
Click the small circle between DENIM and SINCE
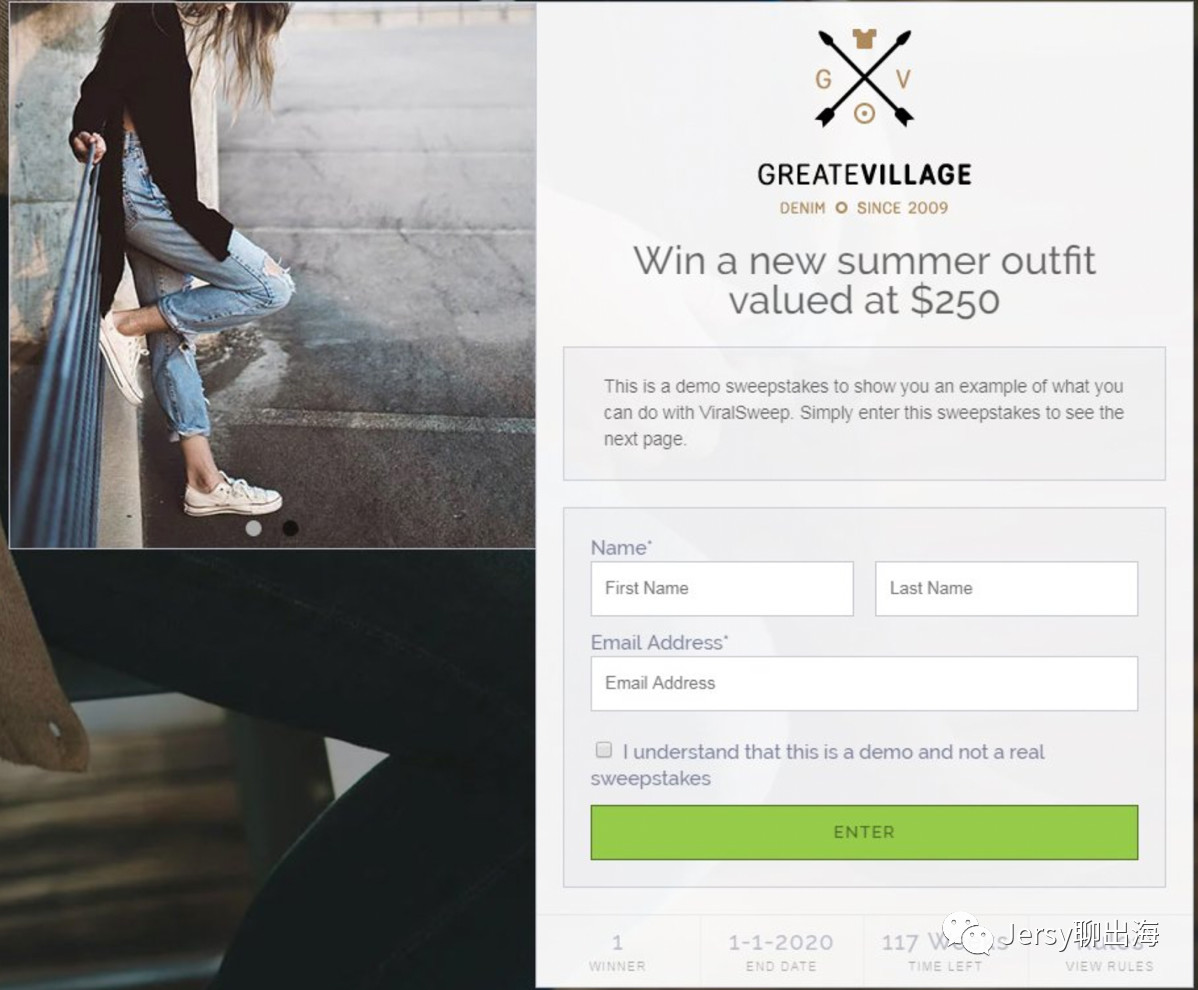pyautogui.click(x=841, y=208)
